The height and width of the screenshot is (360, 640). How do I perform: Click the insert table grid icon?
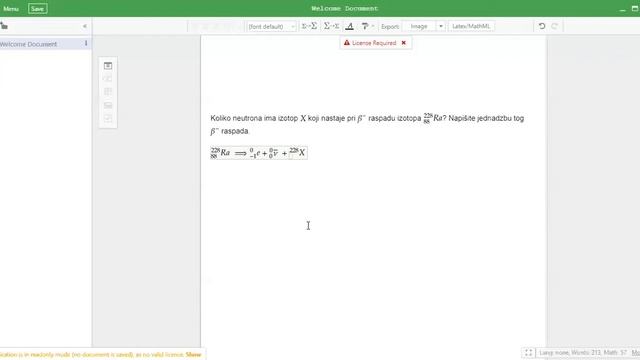click(108, 91)
